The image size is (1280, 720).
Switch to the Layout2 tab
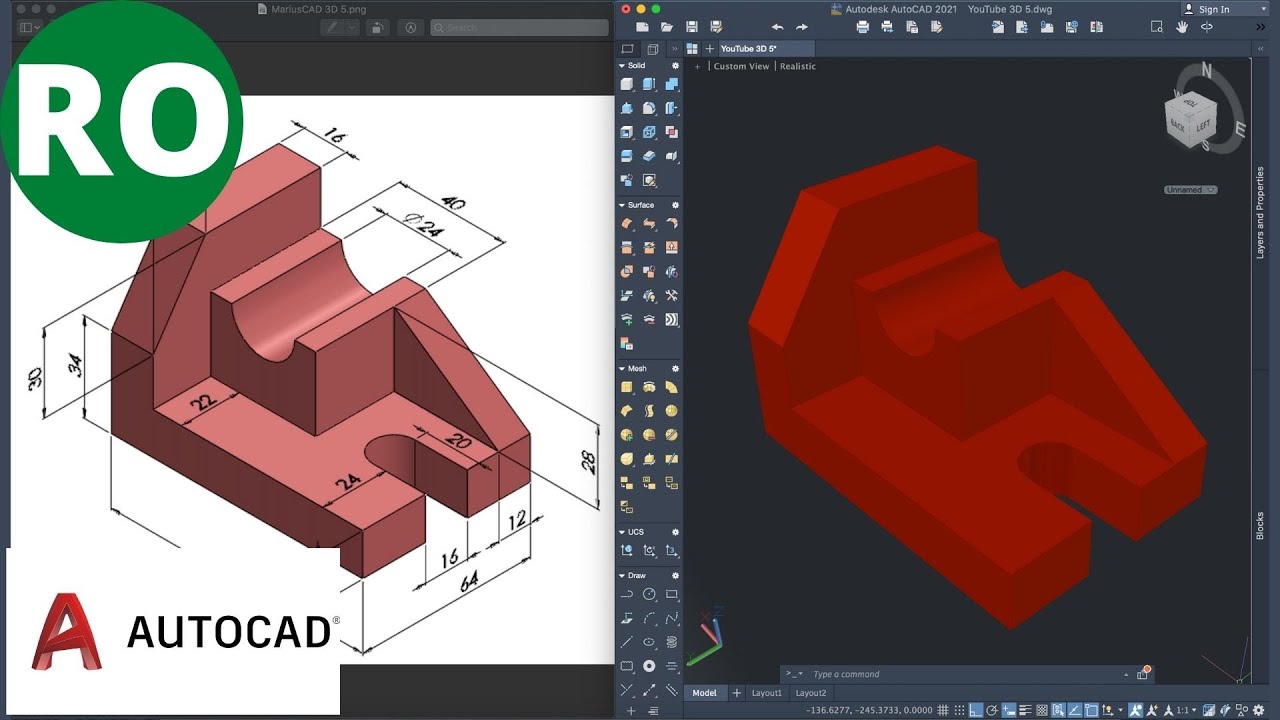pyautogui.click(x=811, y=693)
